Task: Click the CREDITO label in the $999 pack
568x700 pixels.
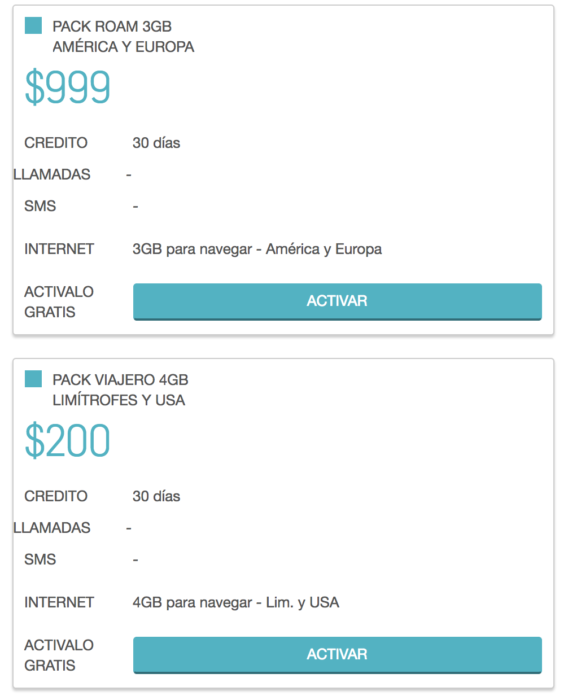Action: tap(56, 143)
